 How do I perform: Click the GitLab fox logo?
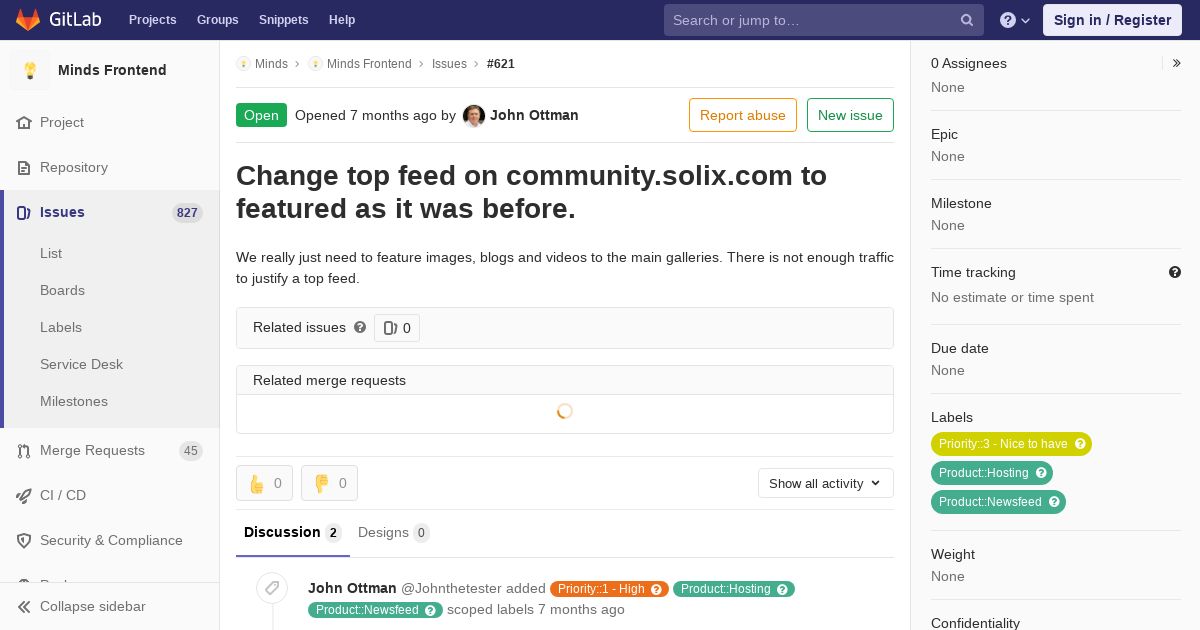tap(28, 19)
